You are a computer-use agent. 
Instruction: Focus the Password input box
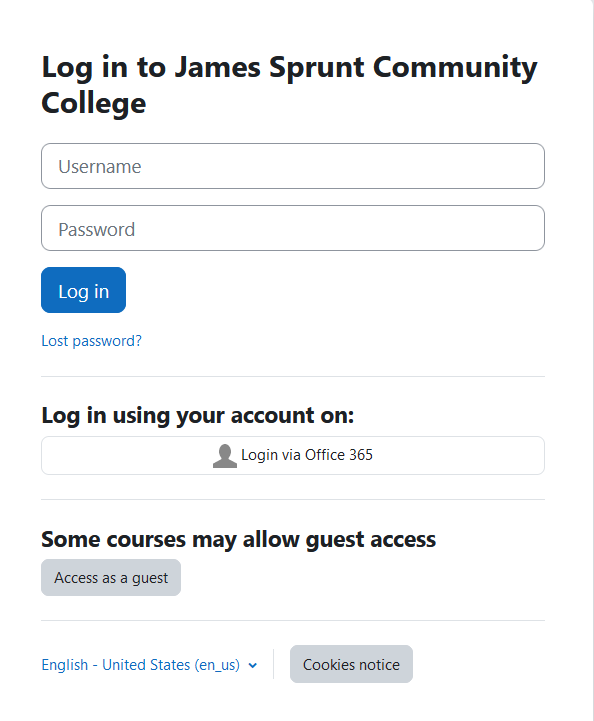293,228
